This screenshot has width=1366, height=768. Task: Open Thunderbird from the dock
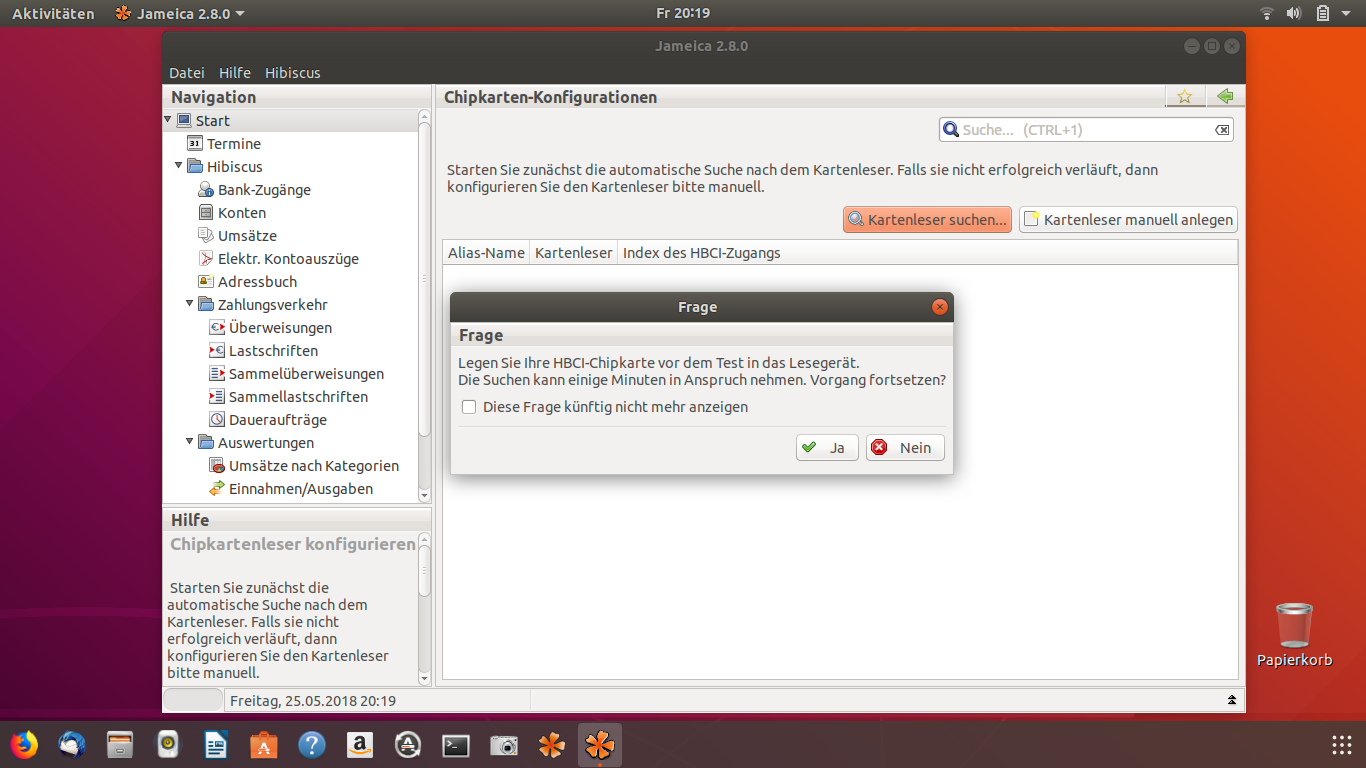pos(72,745)
